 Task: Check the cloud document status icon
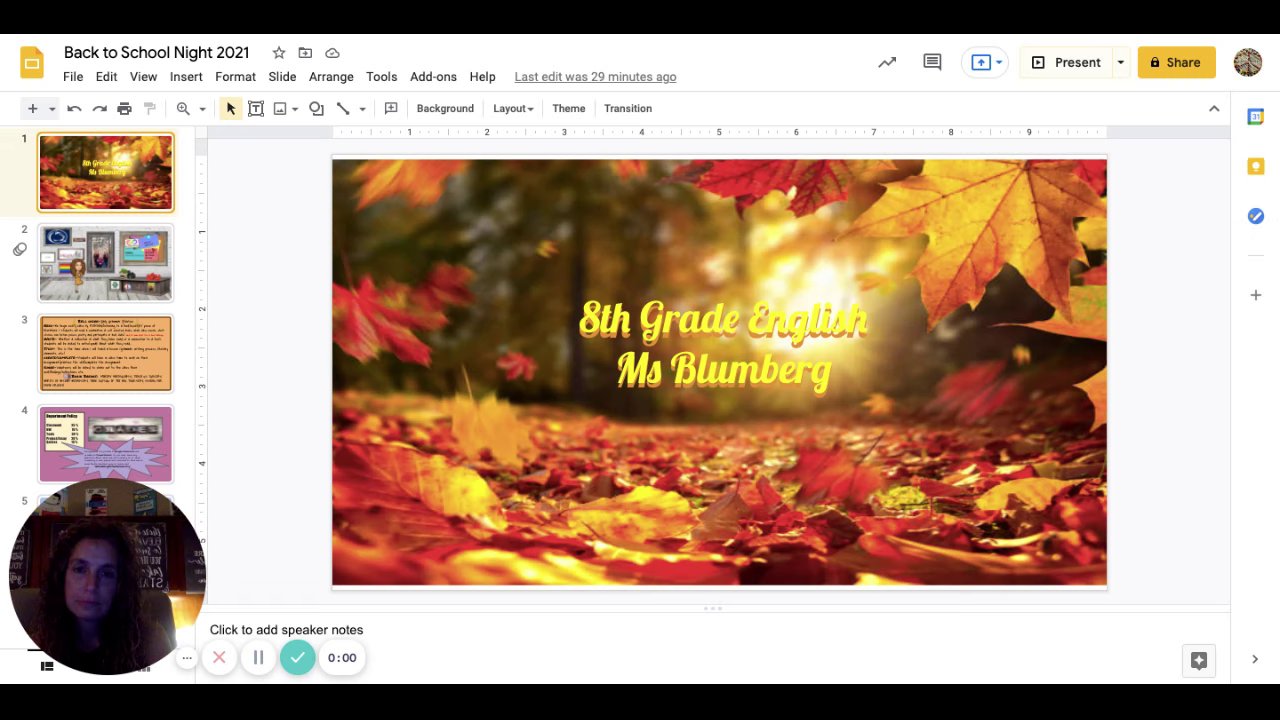(332, 52)
